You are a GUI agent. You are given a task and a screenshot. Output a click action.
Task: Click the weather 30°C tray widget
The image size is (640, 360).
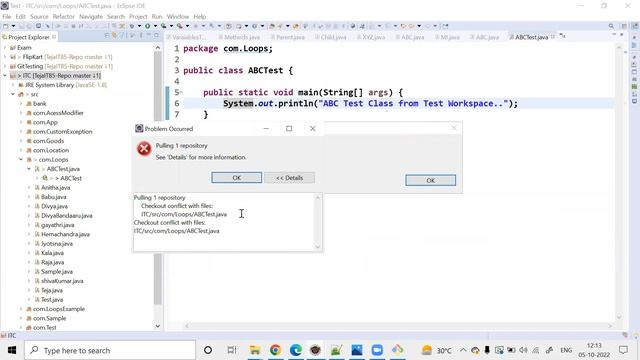pos(437,350)
